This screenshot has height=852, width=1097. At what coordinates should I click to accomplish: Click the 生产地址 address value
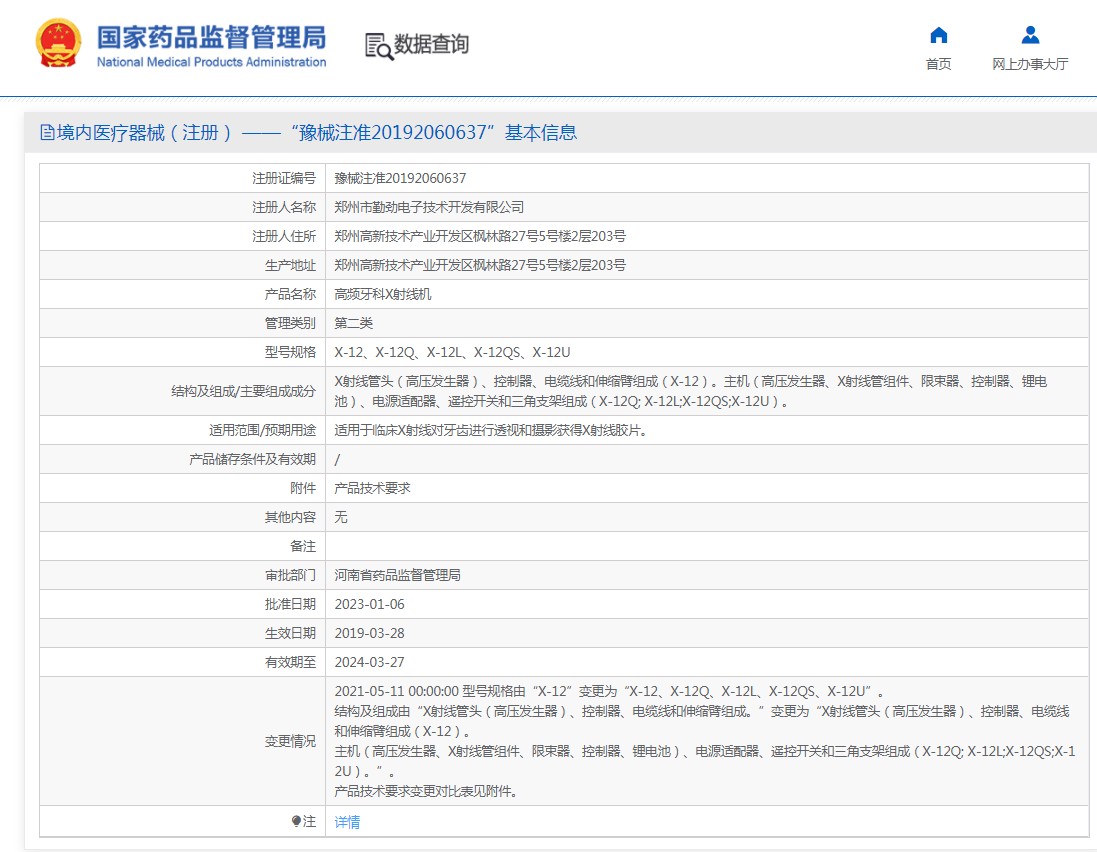[x=480, y=265]
